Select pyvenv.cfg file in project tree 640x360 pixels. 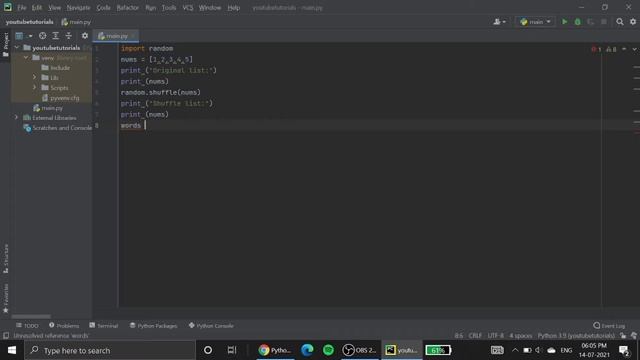[60, 98]
